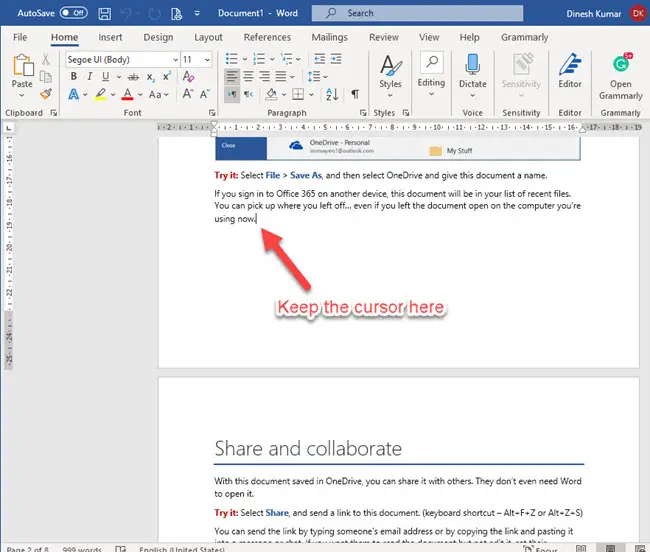Click the Undo arrow icon
The width and height of the screenshot is (650, 552).
pos(126,14)
